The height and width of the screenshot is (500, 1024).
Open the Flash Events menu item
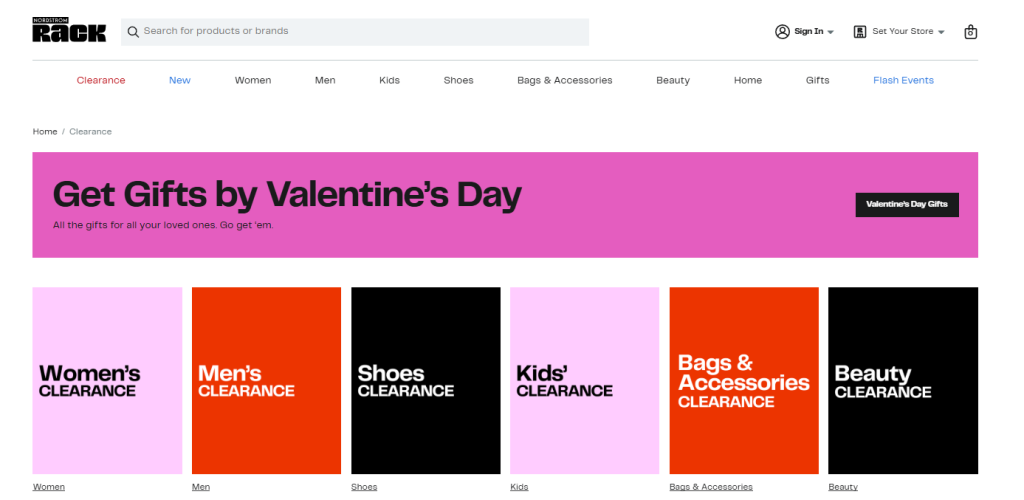(x=903, y=80)
